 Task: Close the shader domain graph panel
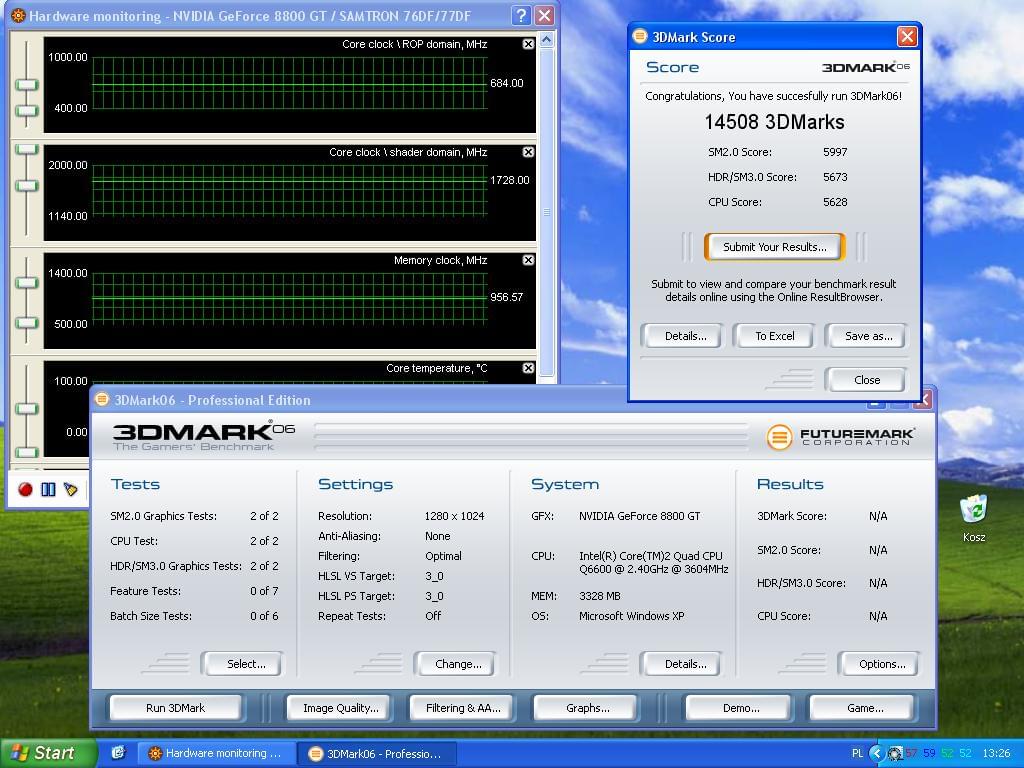click(528, 152)
